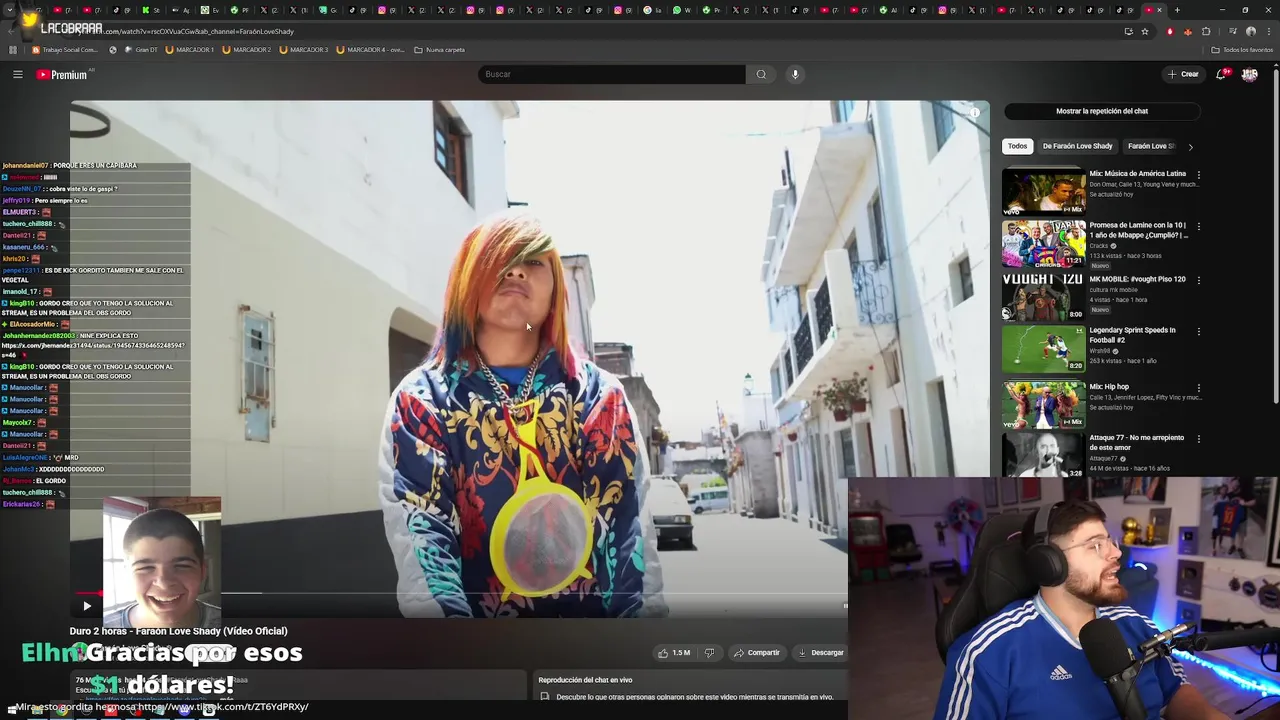Open the MARCADOR 3 bookmark
This screenshot has height=720, width=1280.
click(304, 49)
